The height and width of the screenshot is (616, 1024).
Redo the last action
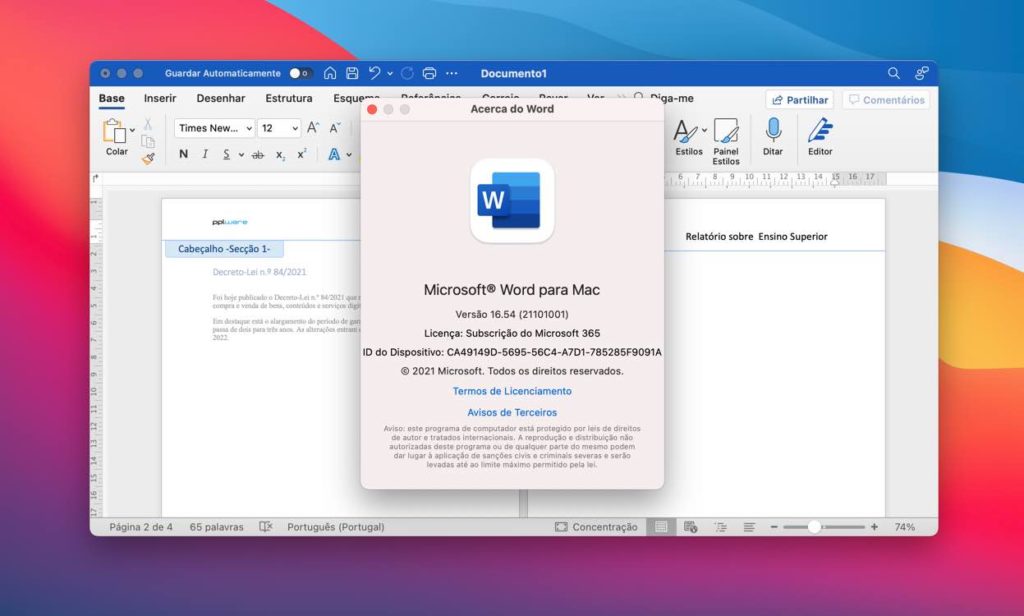coord(408,73)
